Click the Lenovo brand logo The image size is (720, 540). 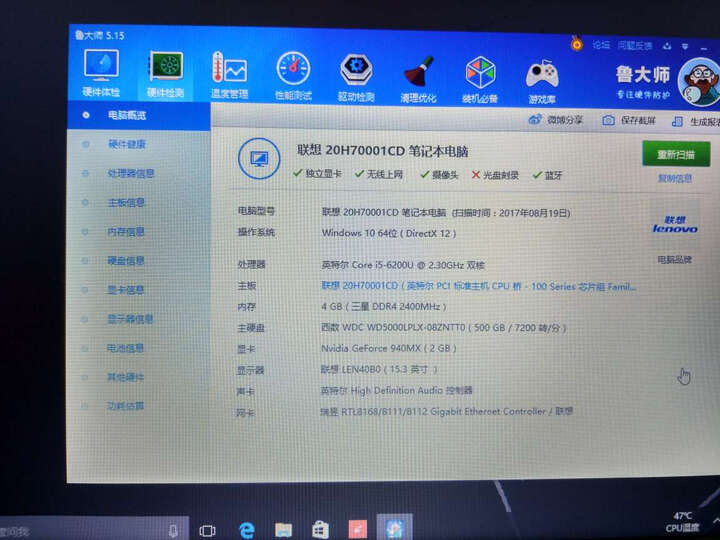point(675,225)
